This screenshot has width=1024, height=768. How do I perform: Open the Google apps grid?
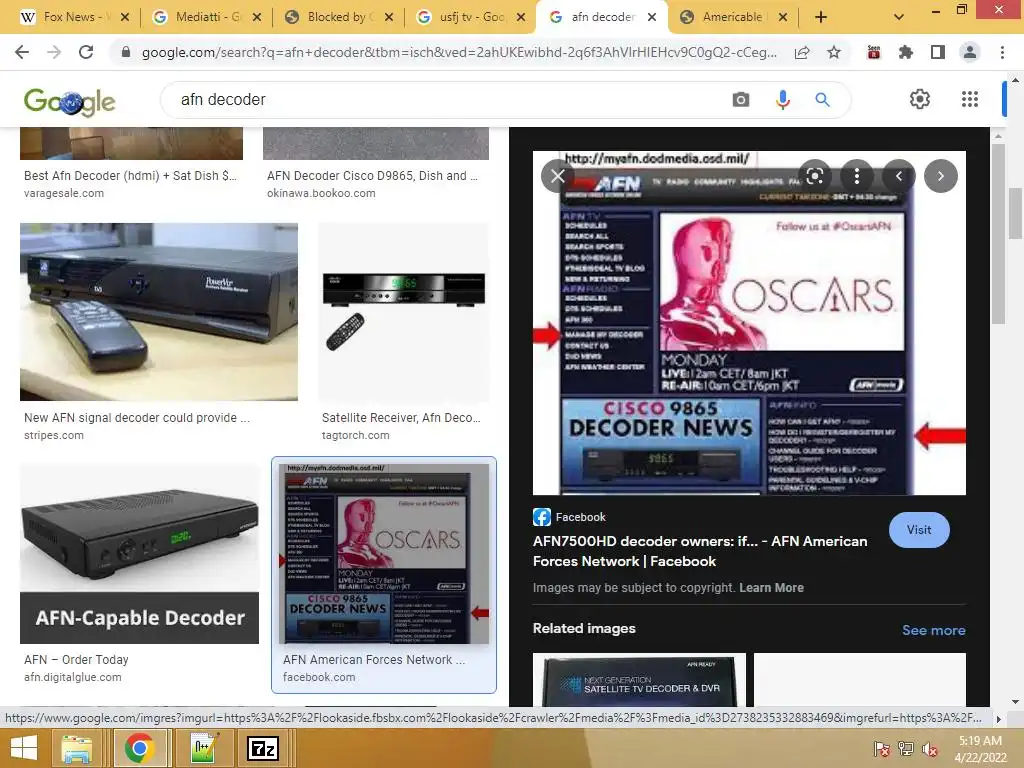(970, 99)
